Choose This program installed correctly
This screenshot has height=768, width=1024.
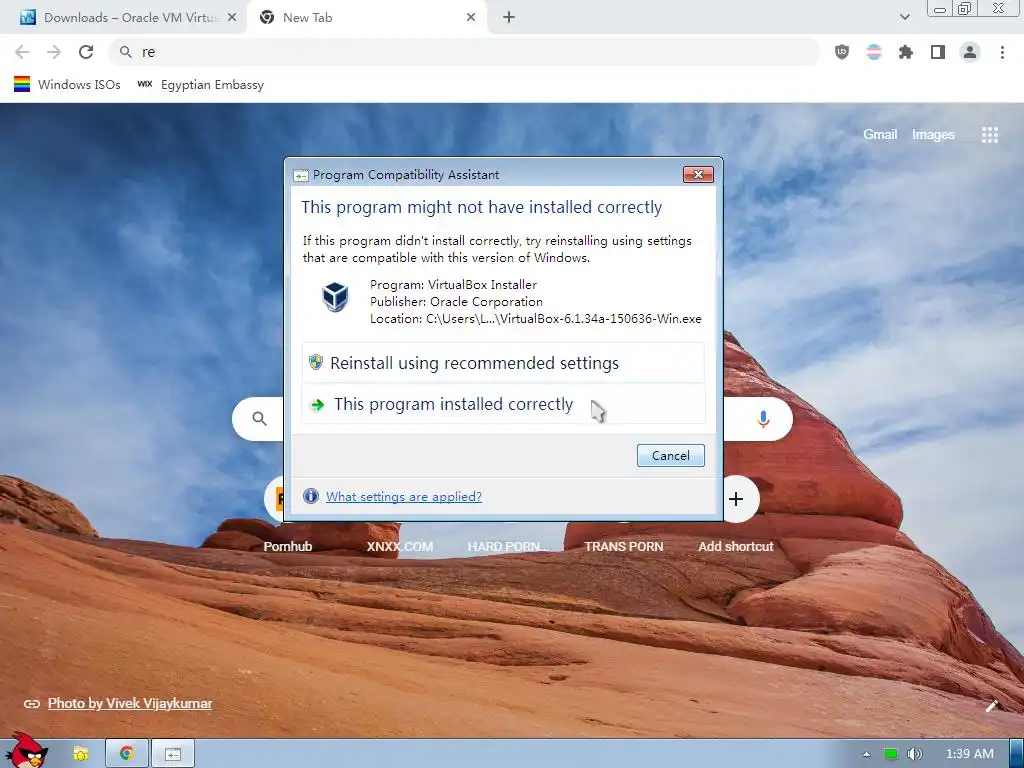pos(503,404)
